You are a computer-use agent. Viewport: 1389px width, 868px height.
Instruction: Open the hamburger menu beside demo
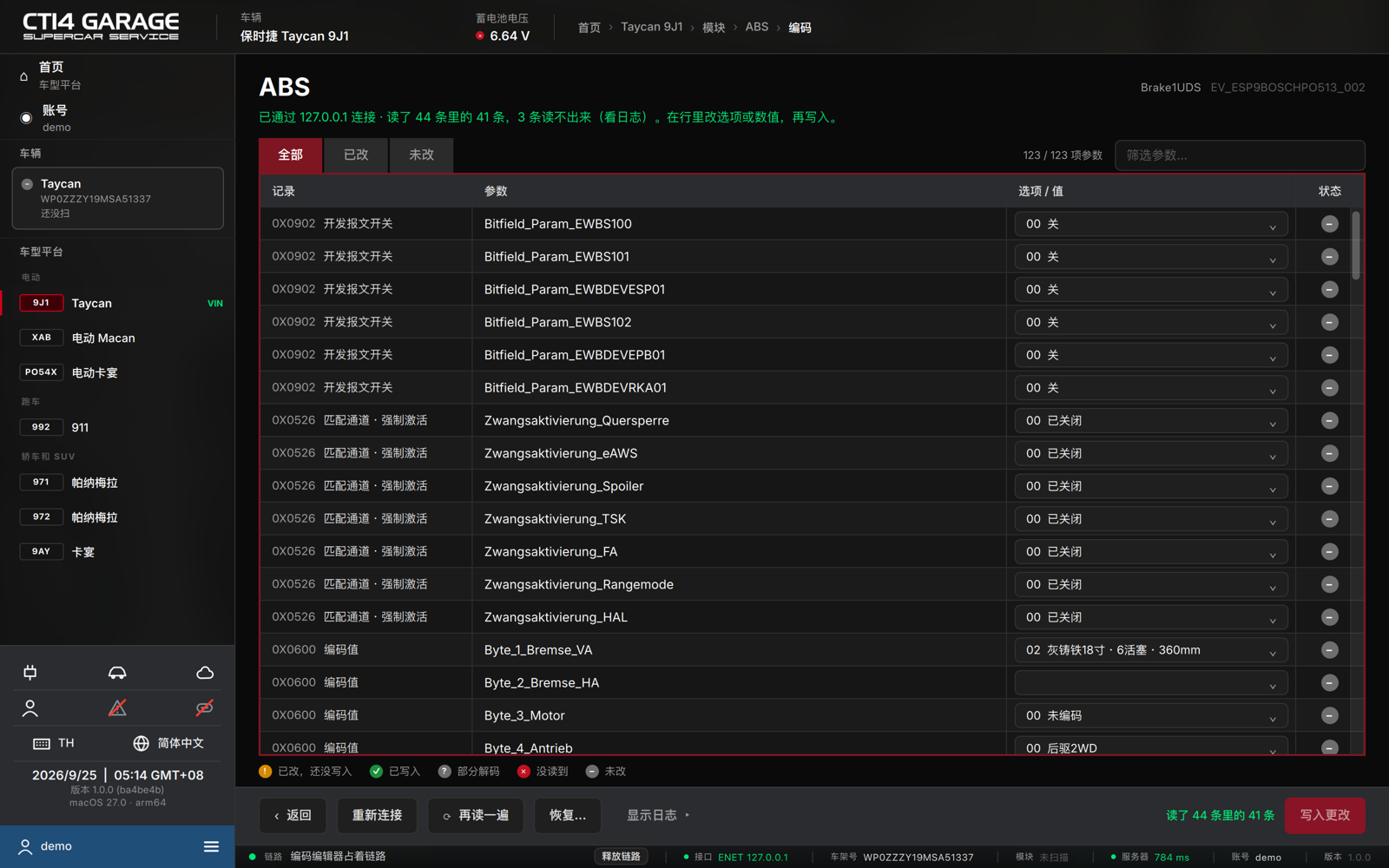tap(211, 846)
